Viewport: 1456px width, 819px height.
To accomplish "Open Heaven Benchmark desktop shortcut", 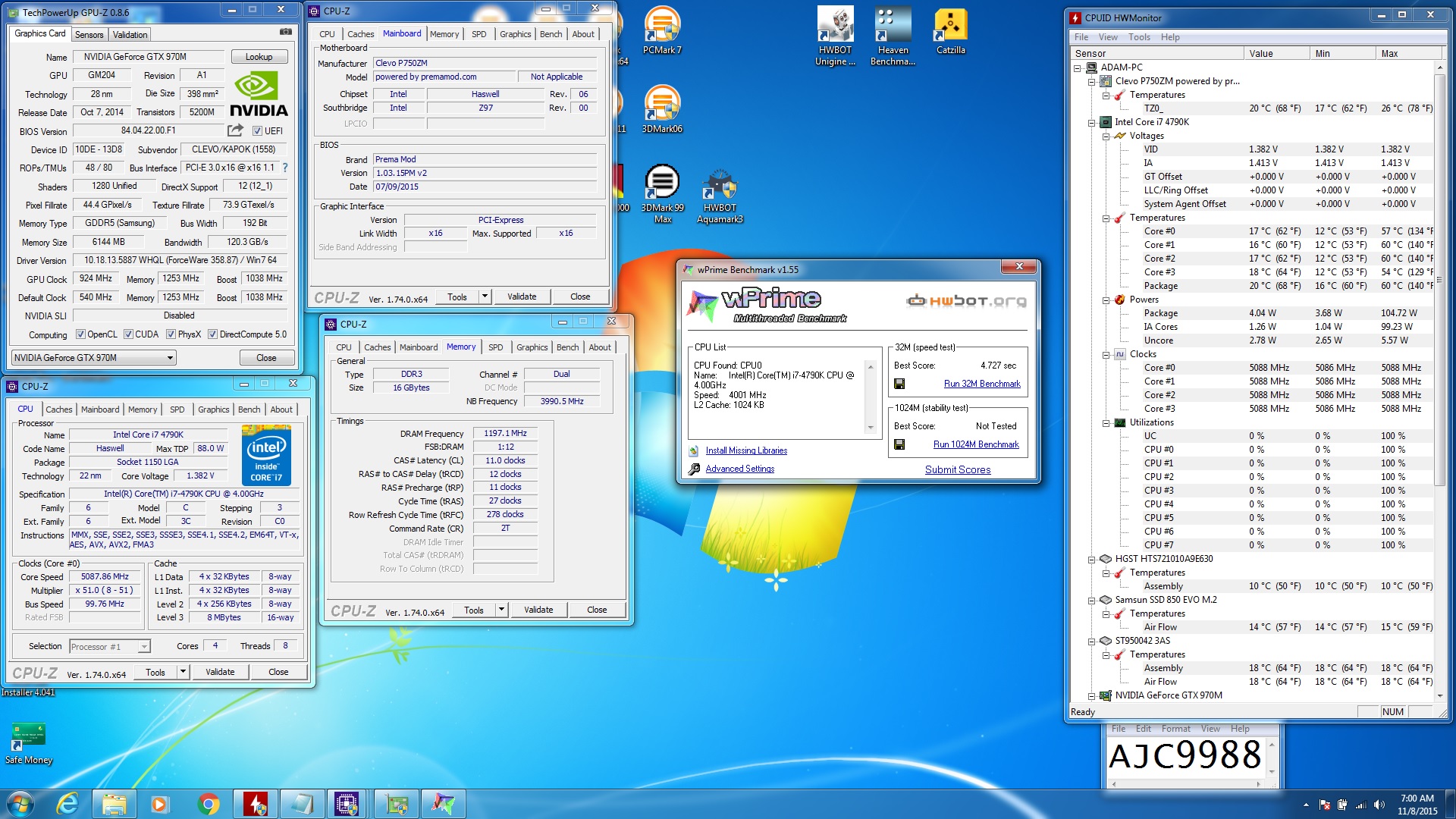I will click(x=893, y=36).
